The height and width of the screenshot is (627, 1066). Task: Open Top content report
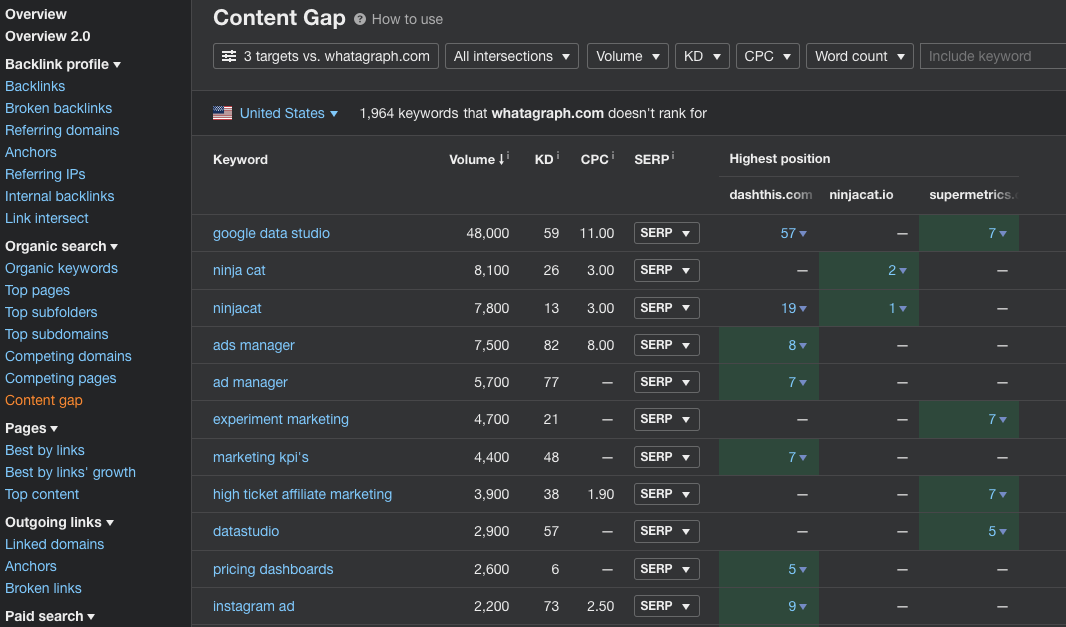click(x=42, y=494)
